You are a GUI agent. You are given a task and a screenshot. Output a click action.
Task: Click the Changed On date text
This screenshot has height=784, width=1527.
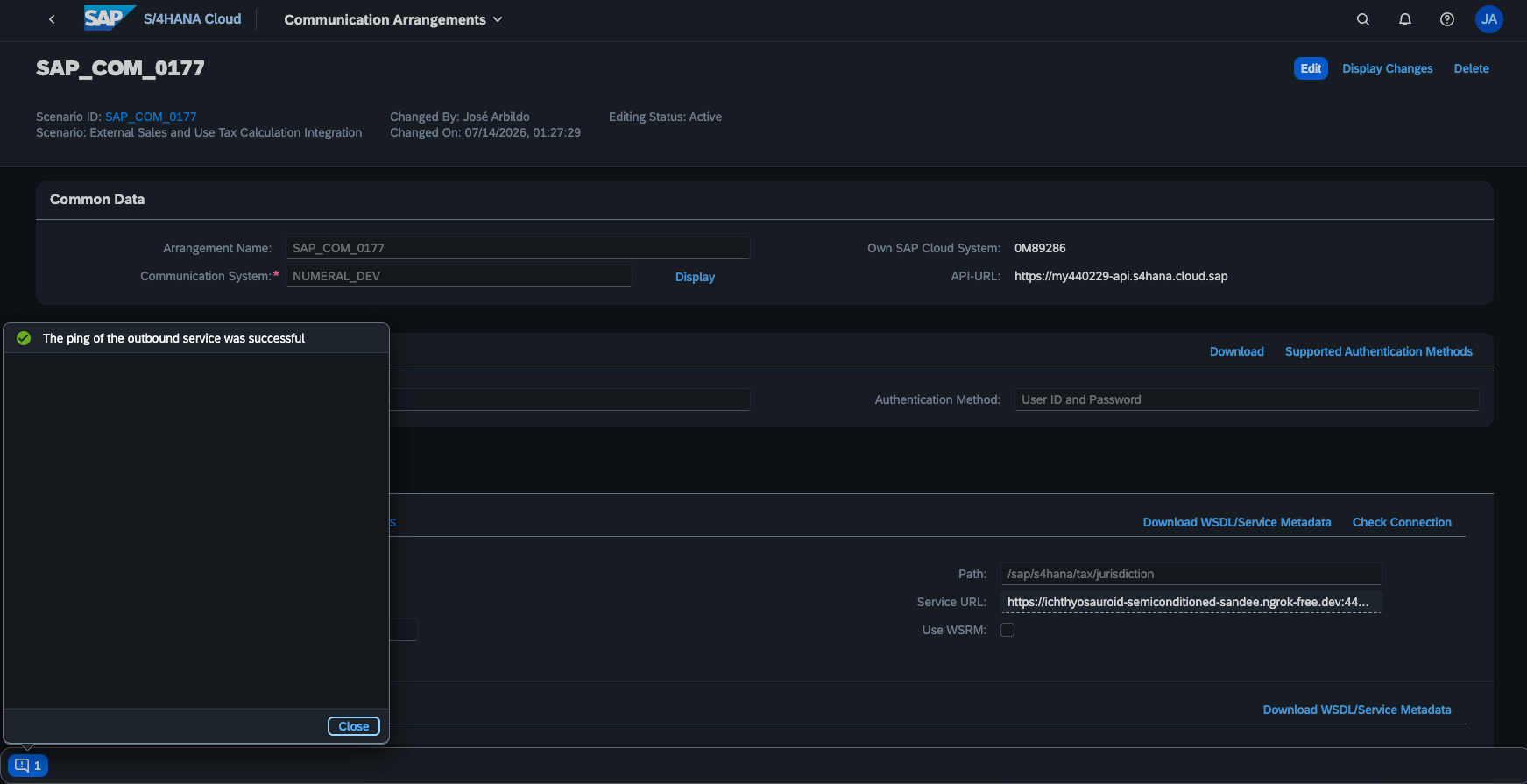485,132
